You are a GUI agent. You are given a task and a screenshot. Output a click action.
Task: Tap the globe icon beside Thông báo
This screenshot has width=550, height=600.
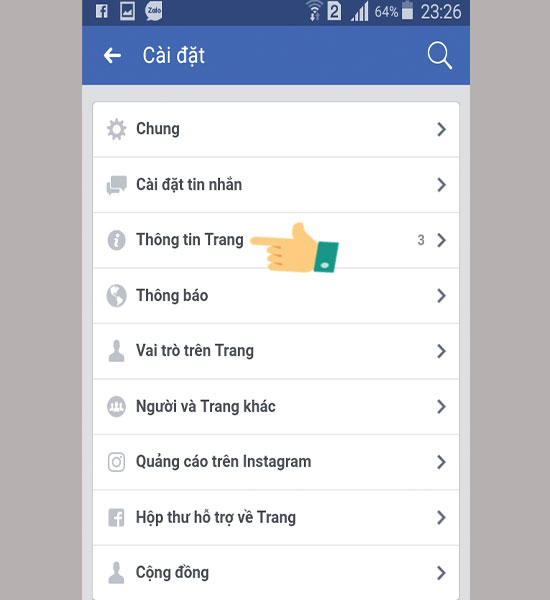point(116,296)
